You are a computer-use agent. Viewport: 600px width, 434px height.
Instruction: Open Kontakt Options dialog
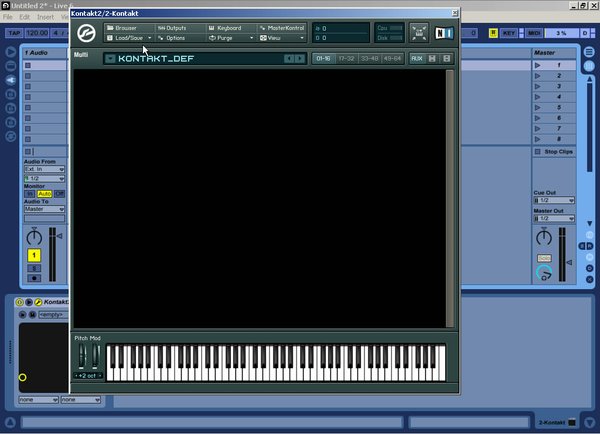[x=180, y=38]
